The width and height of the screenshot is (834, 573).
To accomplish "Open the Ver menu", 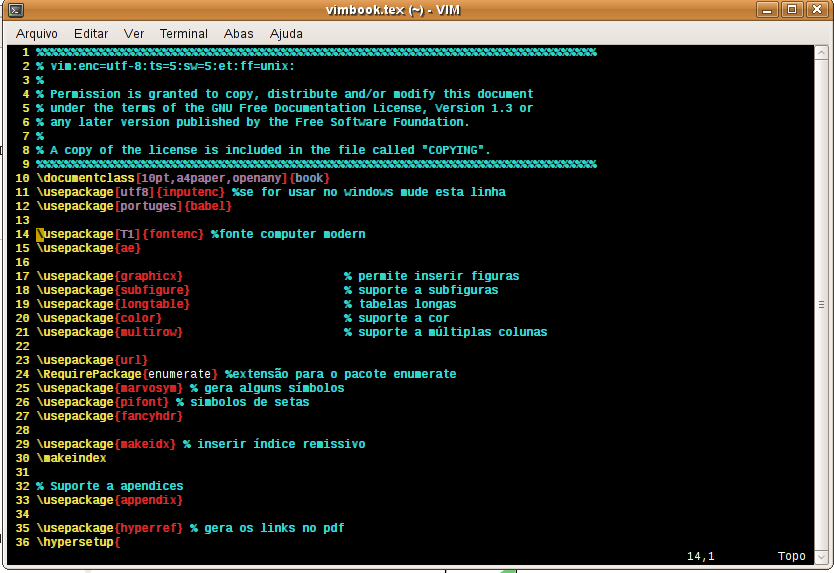I will point(134,33).
